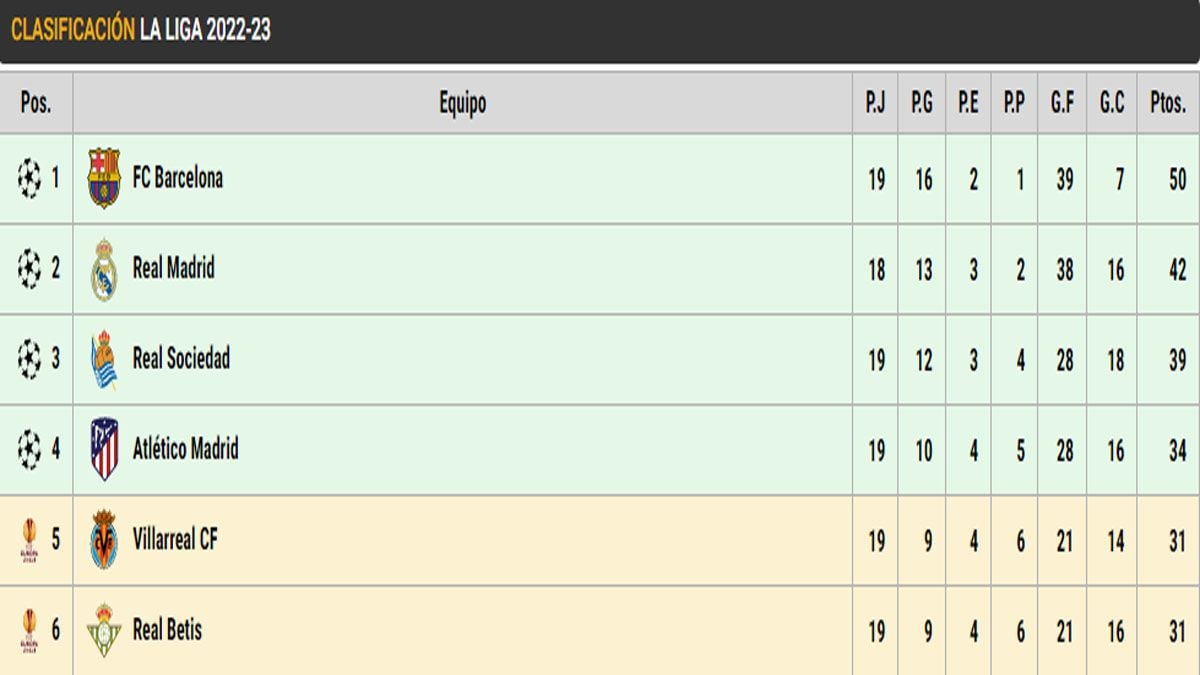The height and width of the screenshot is (675, 1200).
Task: Click the Real Madrid crest icon
Action: pyautogui.click(x=104, y=269)
